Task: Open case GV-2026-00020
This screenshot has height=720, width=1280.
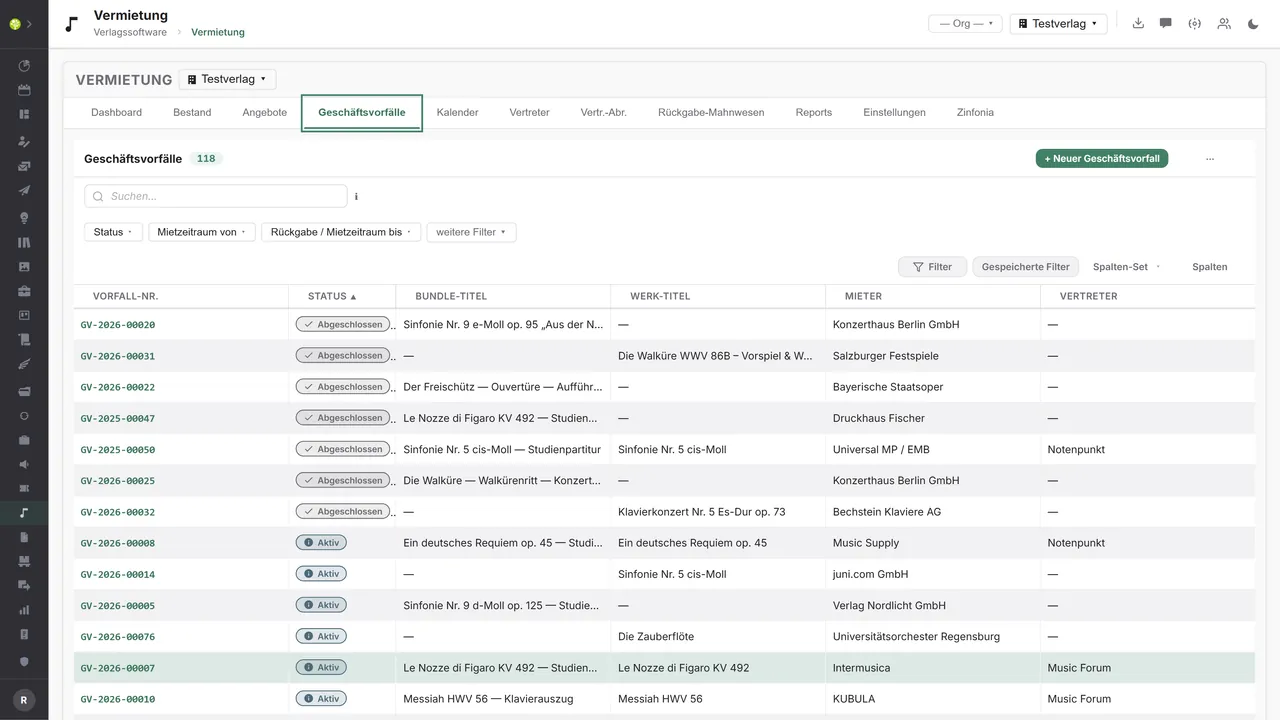Action: pyautogui.click(x=118, y=325)
